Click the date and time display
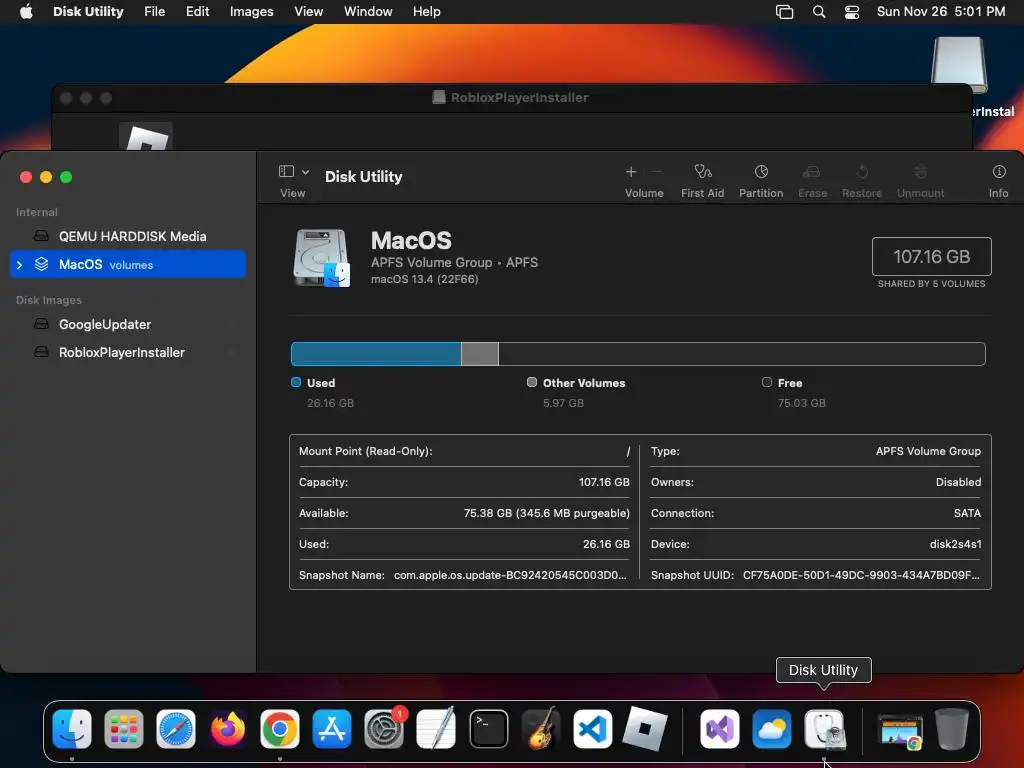The height and width of the screenshot is (768, 1024). coord(940,12)
